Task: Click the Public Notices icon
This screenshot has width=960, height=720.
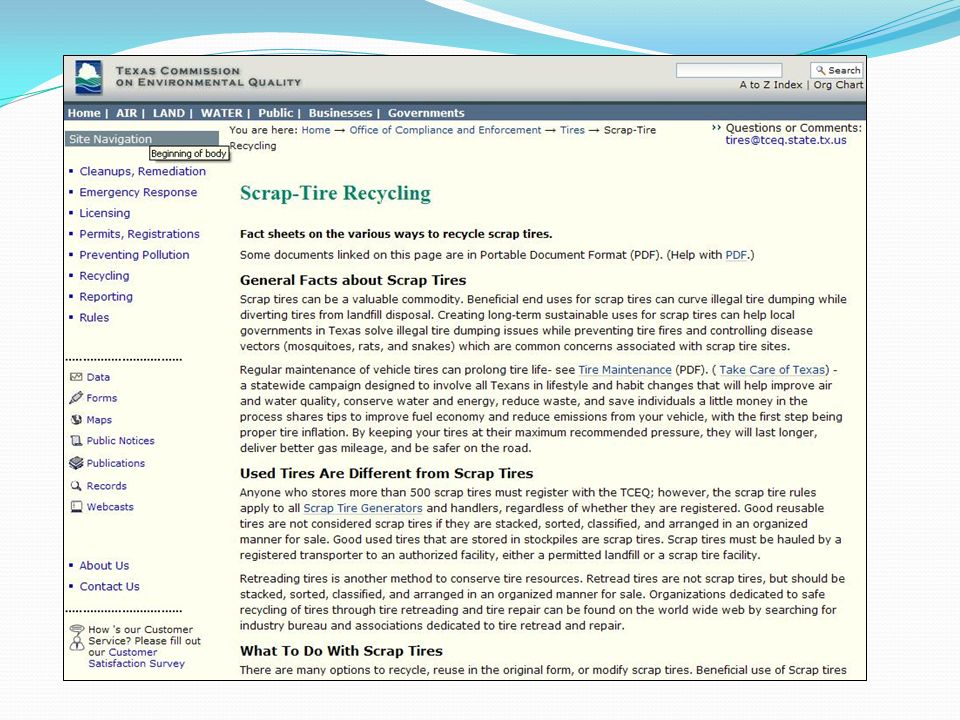Action: (76, 441)
